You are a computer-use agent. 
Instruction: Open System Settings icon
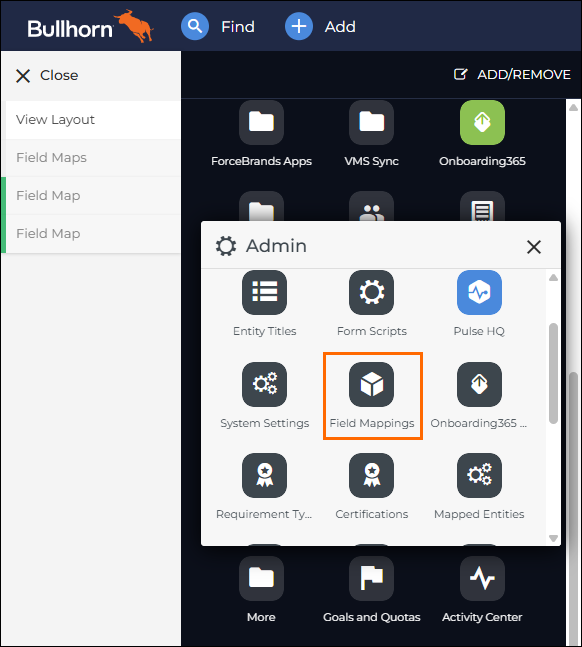coord(265,385)
